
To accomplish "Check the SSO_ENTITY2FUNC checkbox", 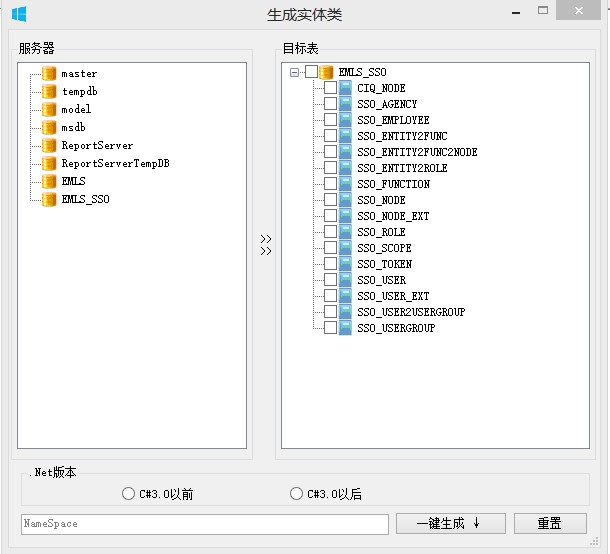I will point(330,135).
